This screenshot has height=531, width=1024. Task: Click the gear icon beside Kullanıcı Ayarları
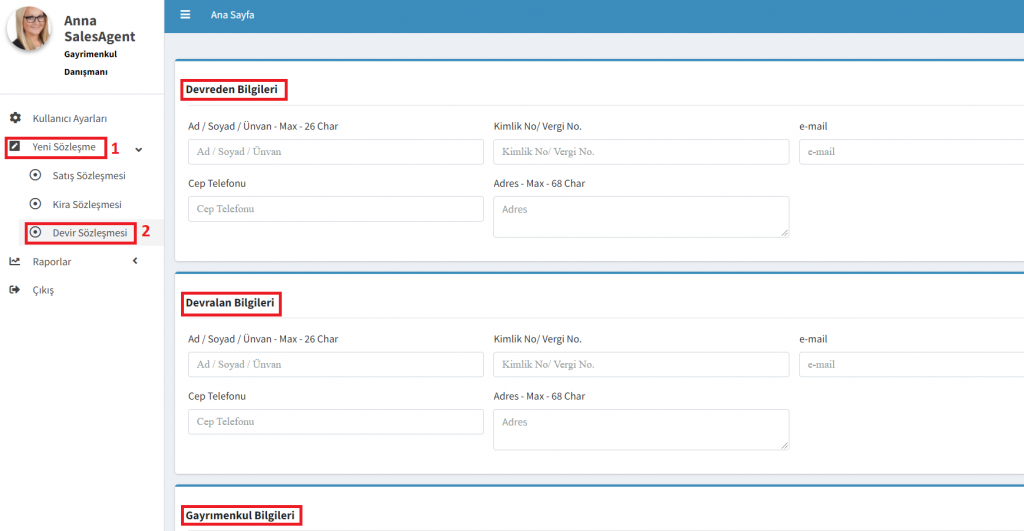click(x=15, y=118)
